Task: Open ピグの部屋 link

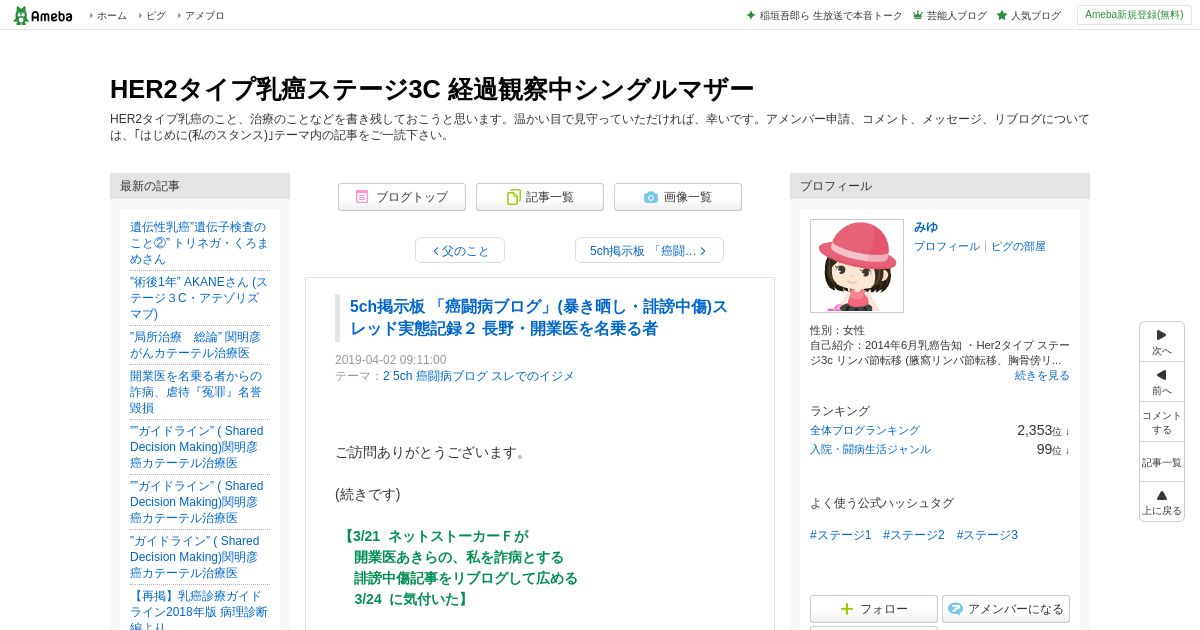Action: tap(1018, 246)
